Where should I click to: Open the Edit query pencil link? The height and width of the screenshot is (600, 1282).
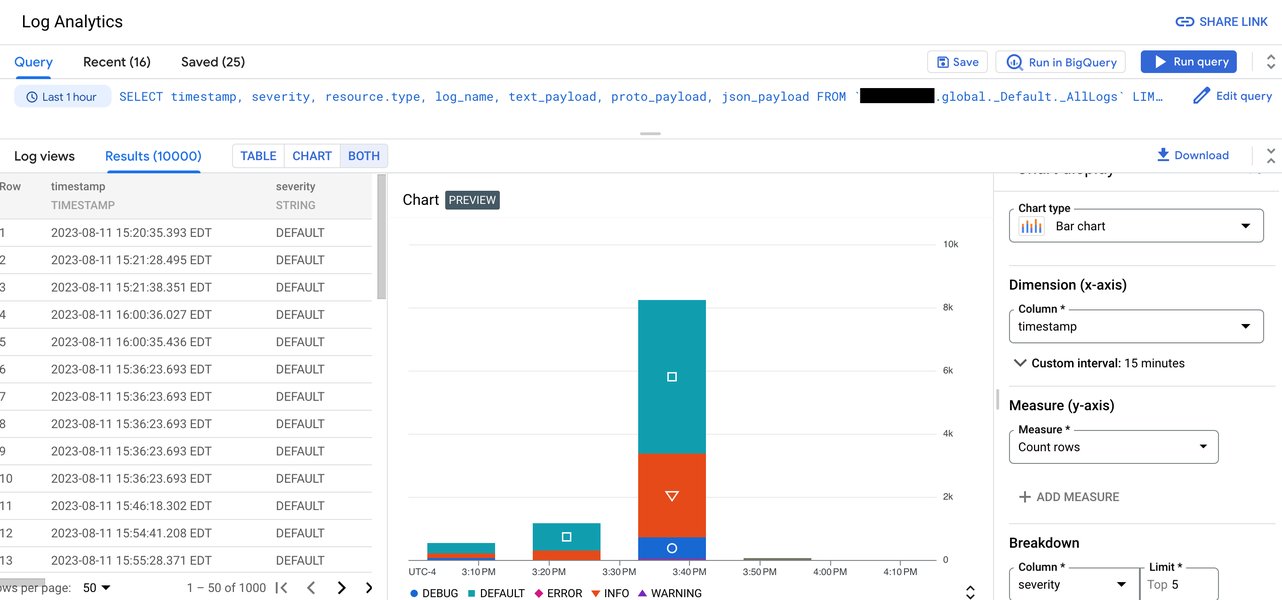click(1233, 96)
